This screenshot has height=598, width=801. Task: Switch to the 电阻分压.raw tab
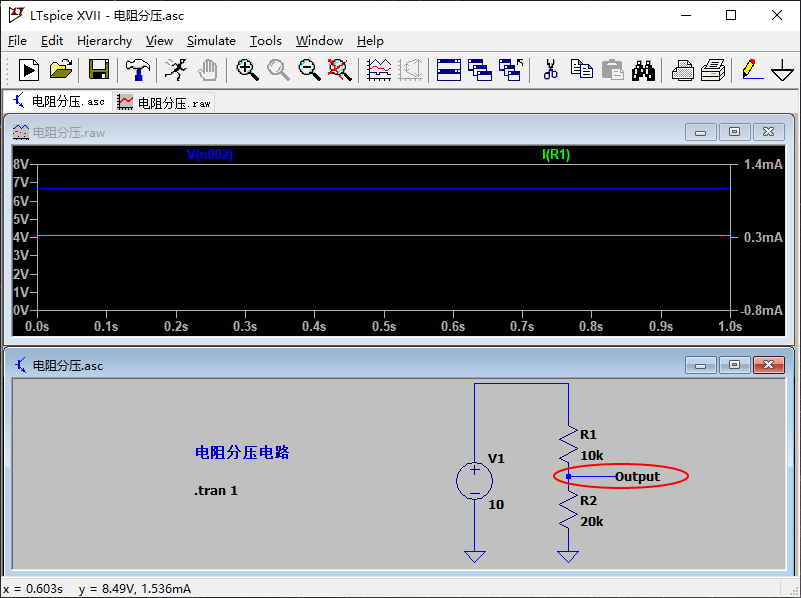165,102
